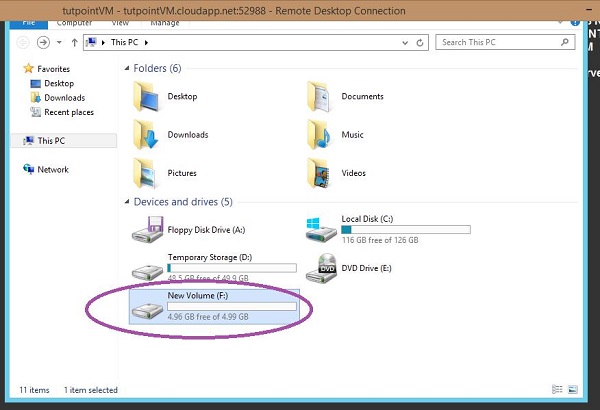Go up one level with the up arrow

tap(74, 43)
